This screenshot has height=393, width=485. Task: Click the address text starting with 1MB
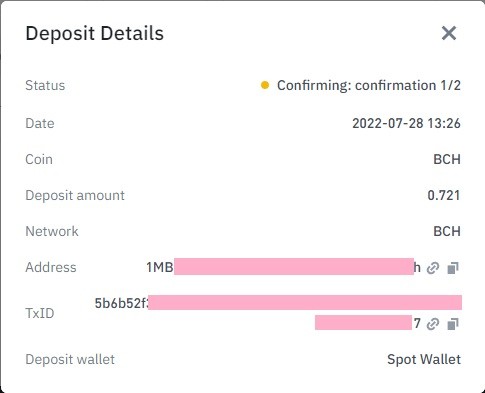283,267
